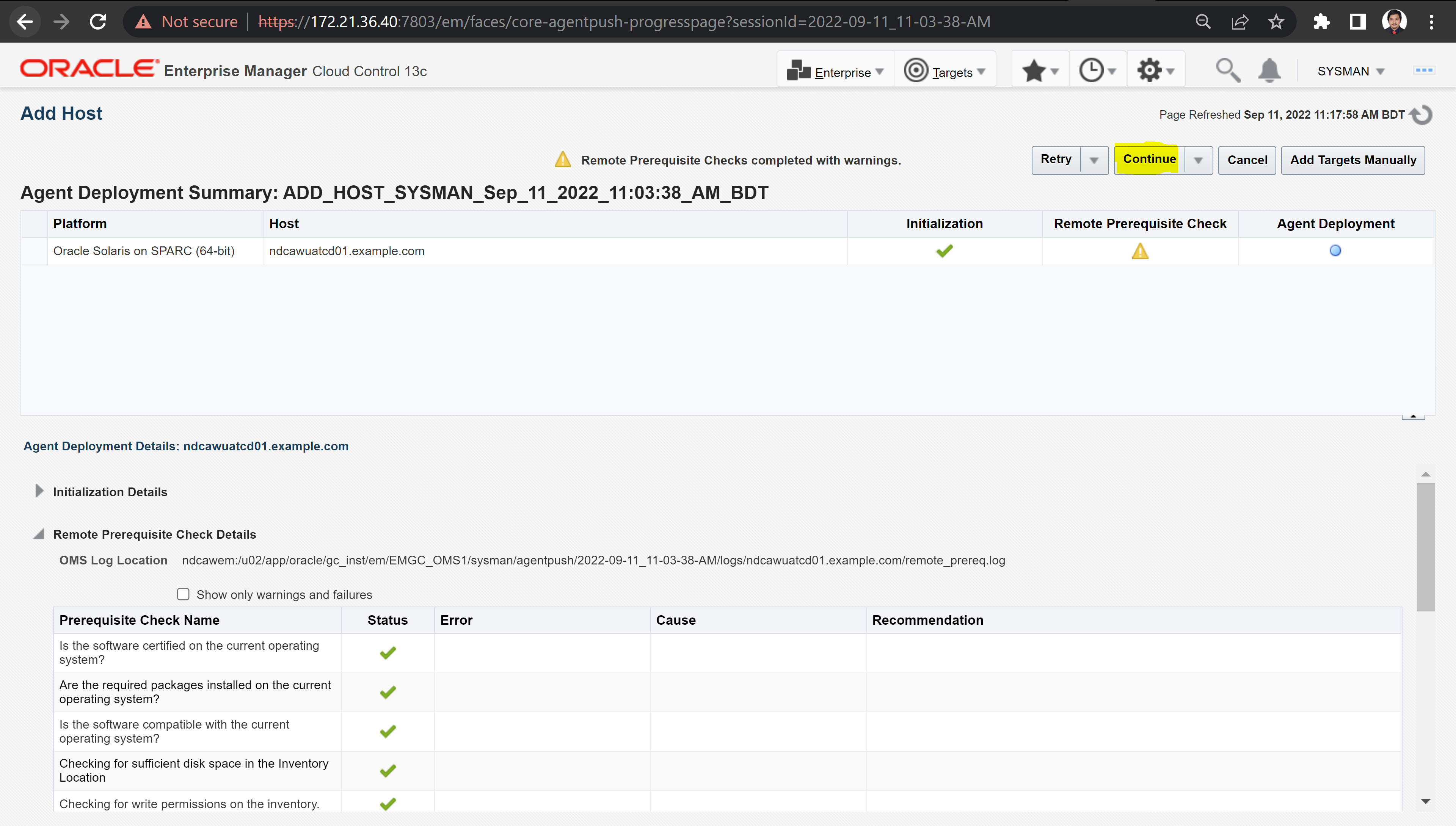Screen dimensions: 1456x826
Task: Click the Continue button
Action: pyautogui.click(x=1150, y=160)
